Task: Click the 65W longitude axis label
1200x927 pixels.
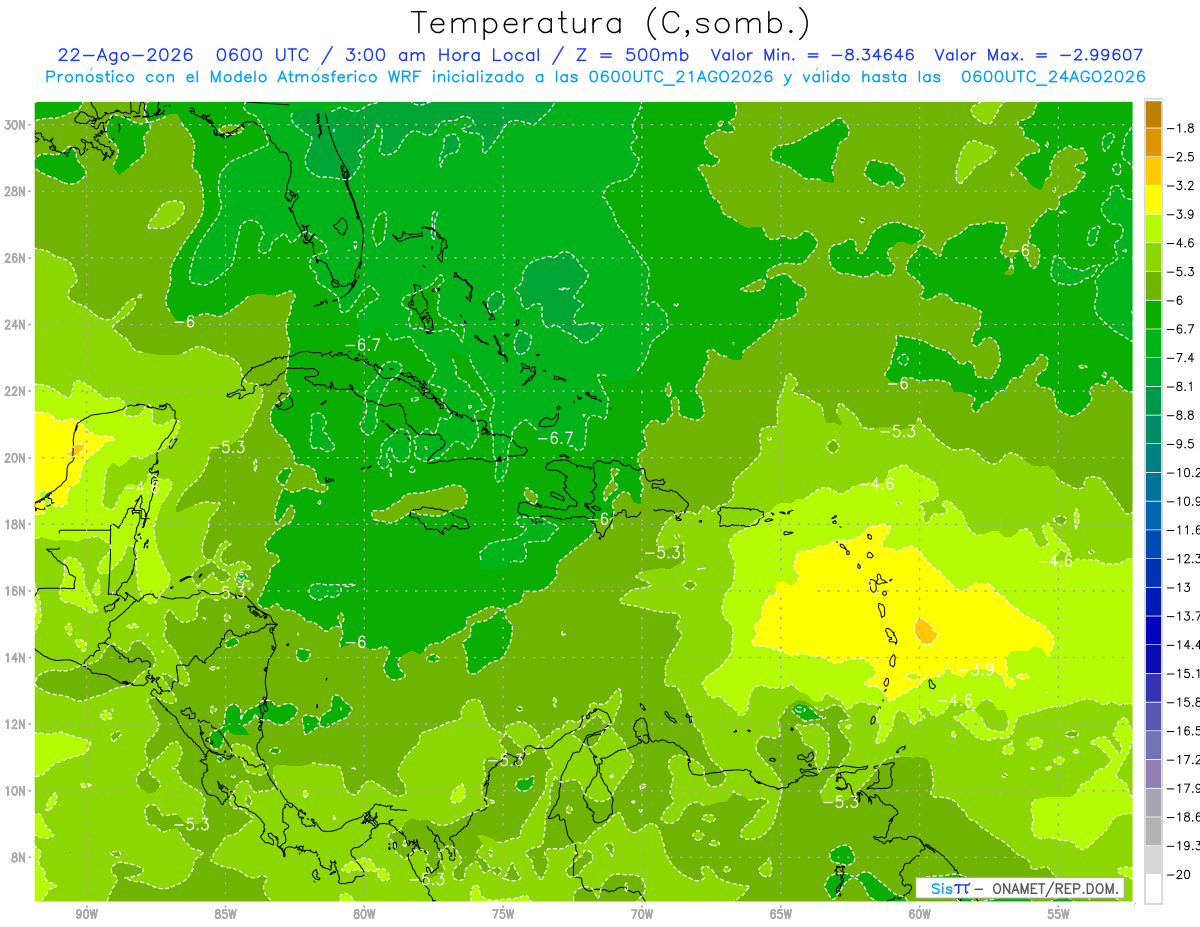Action: point(781,914)
